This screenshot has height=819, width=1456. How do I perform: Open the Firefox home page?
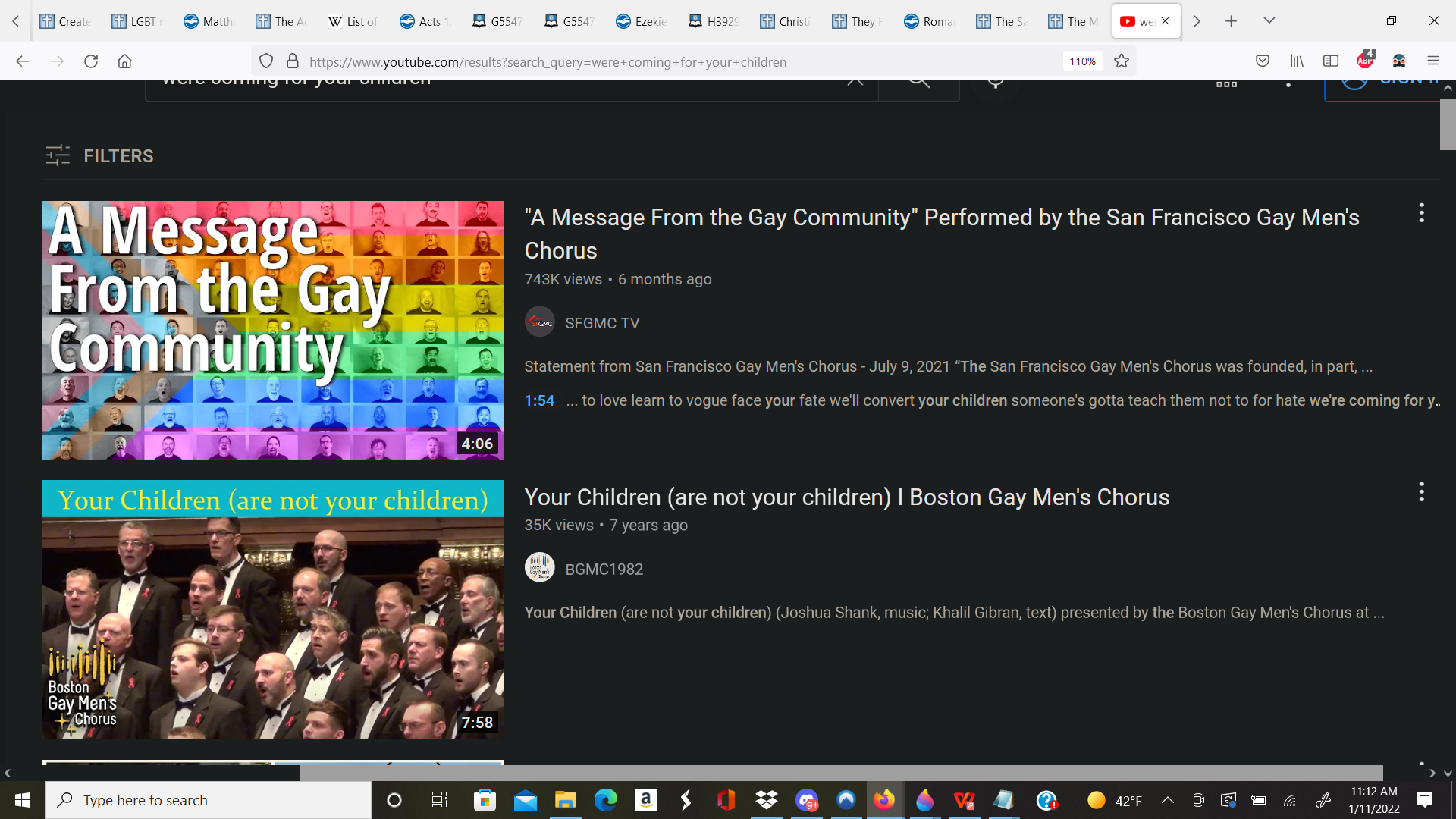click(124, 61)
